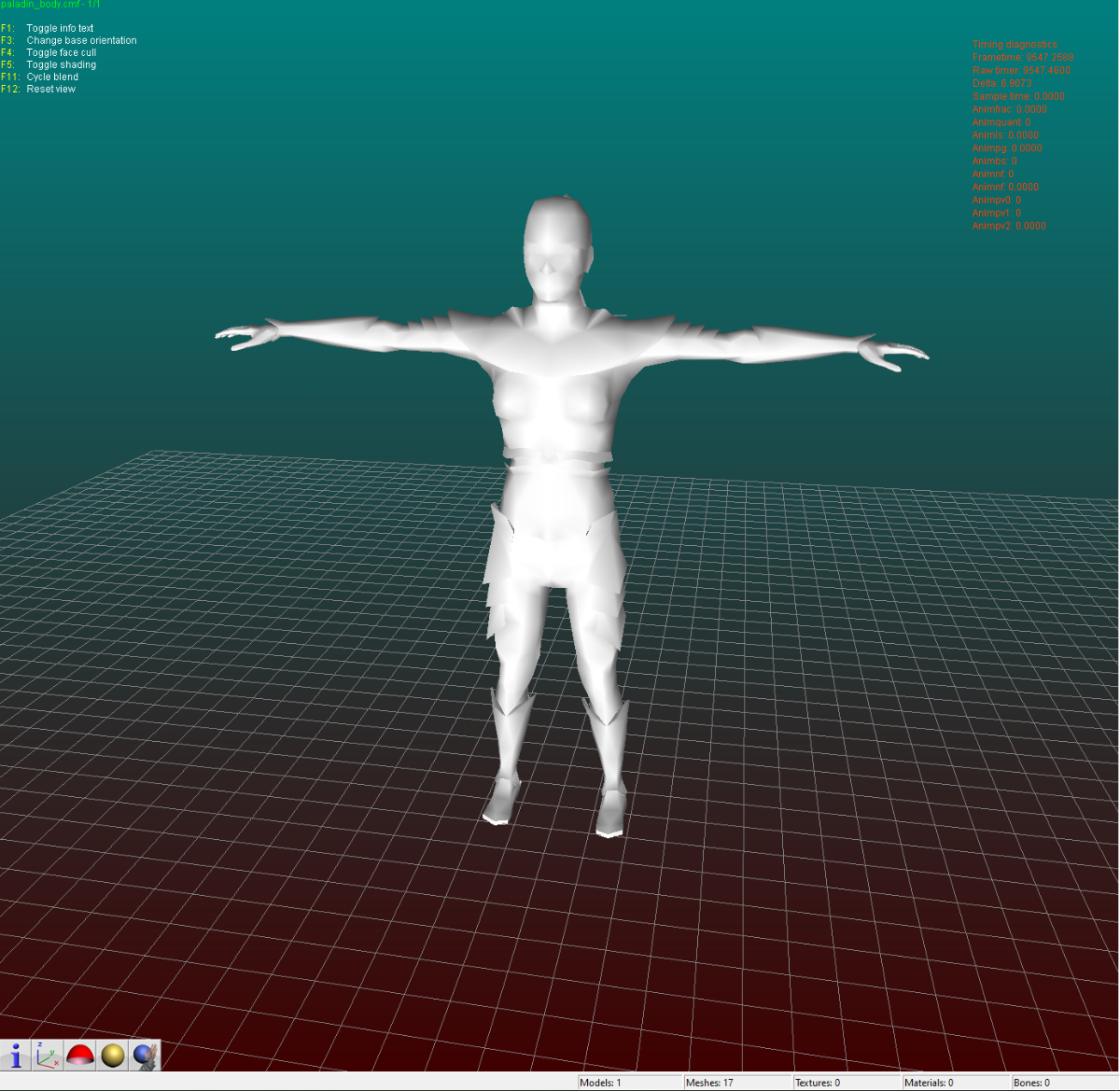Image resolution: width=1120 pixels, height=1091 pixels.
Task: Click the XYZ axis orientation icon
Action: pos(48,1056)
